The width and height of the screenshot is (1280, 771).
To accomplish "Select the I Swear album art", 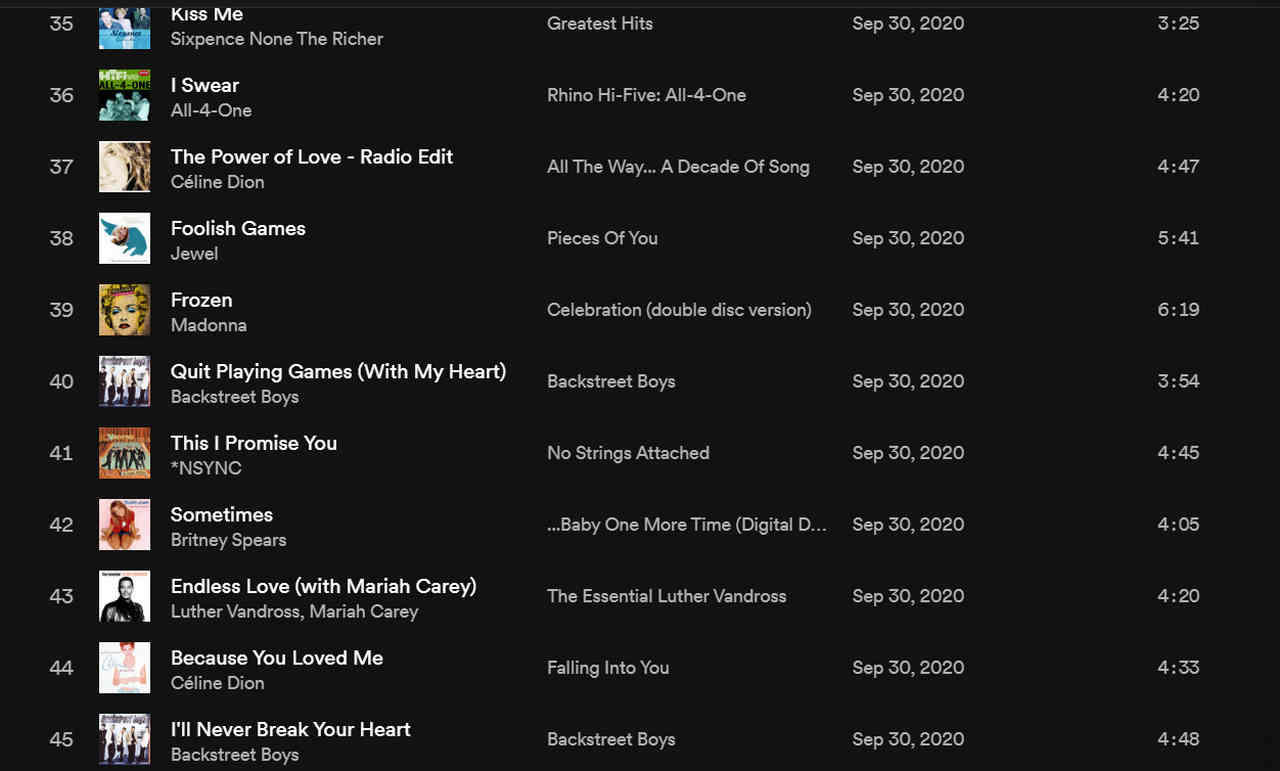I will 124,95.
